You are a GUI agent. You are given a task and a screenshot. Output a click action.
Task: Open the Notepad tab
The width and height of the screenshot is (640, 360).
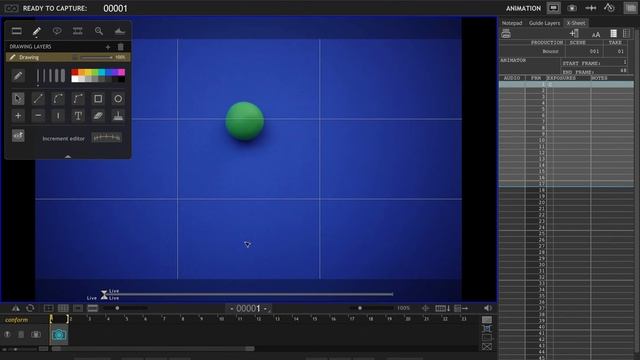pyautogui.click(x=512, y=23)
